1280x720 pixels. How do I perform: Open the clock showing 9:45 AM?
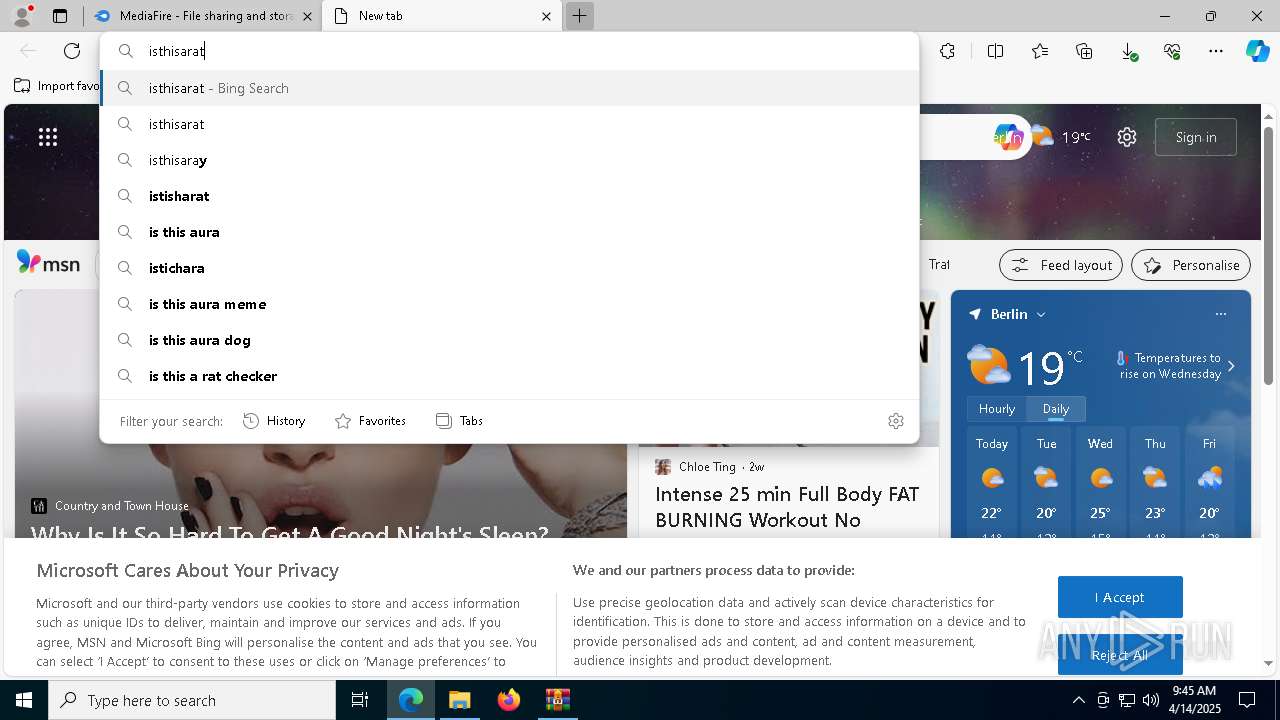point(1194,700)
